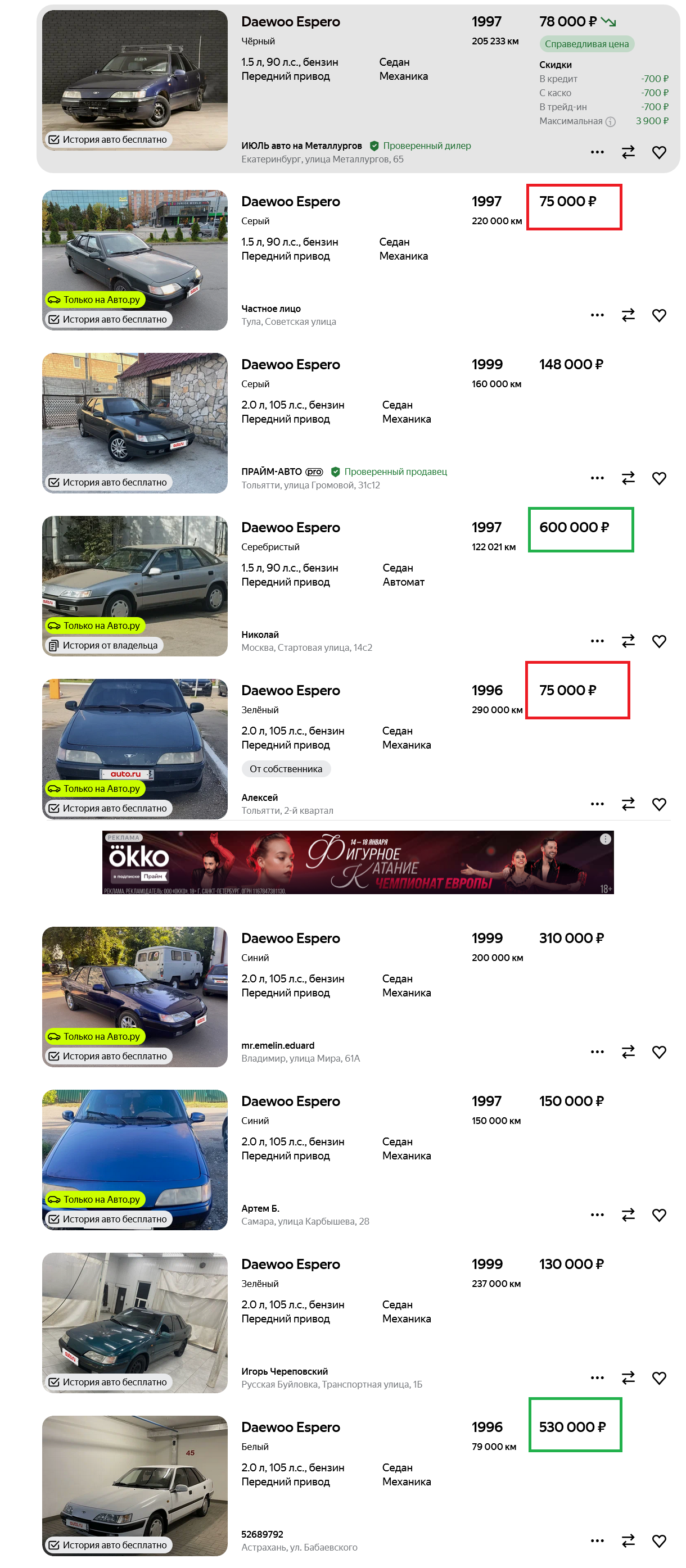This screenshot has width=686, height=1568.
Task: Compare the 148 000 ₽ Daewoo Espero listing
Action: [628, 478]
